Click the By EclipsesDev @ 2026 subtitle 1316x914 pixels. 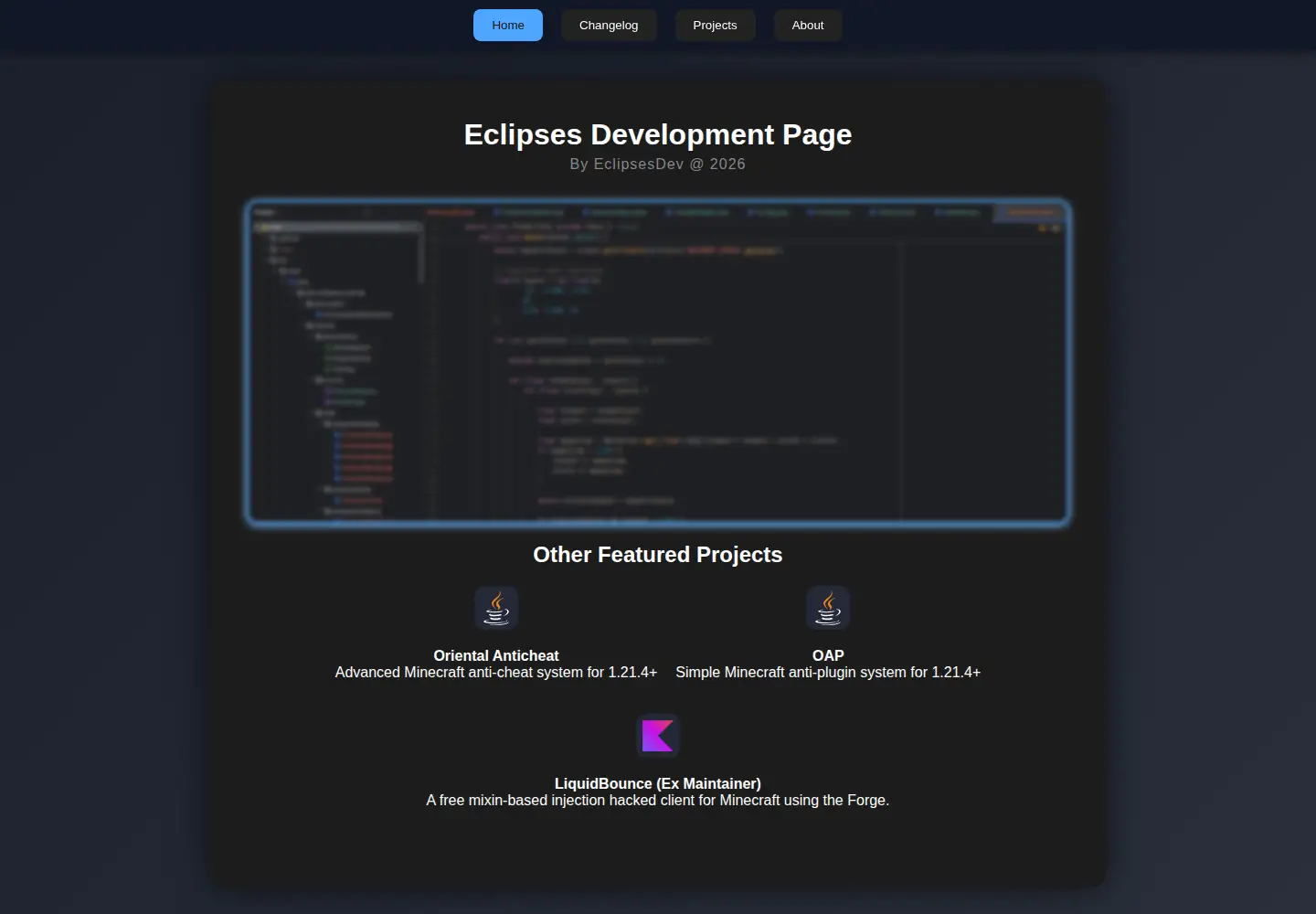pos(658,165)
